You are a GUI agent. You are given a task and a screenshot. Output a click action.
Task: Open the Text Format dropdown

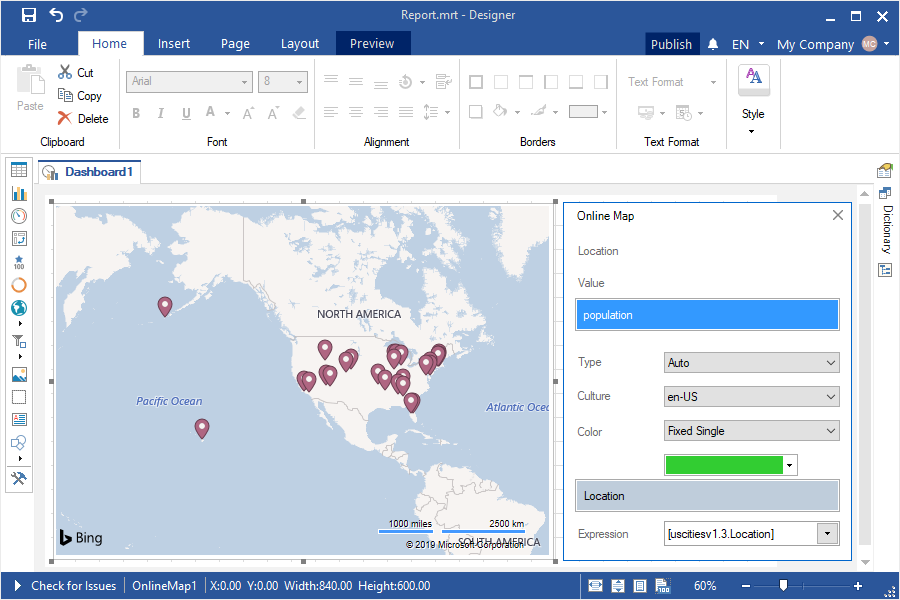pos(672,82)
